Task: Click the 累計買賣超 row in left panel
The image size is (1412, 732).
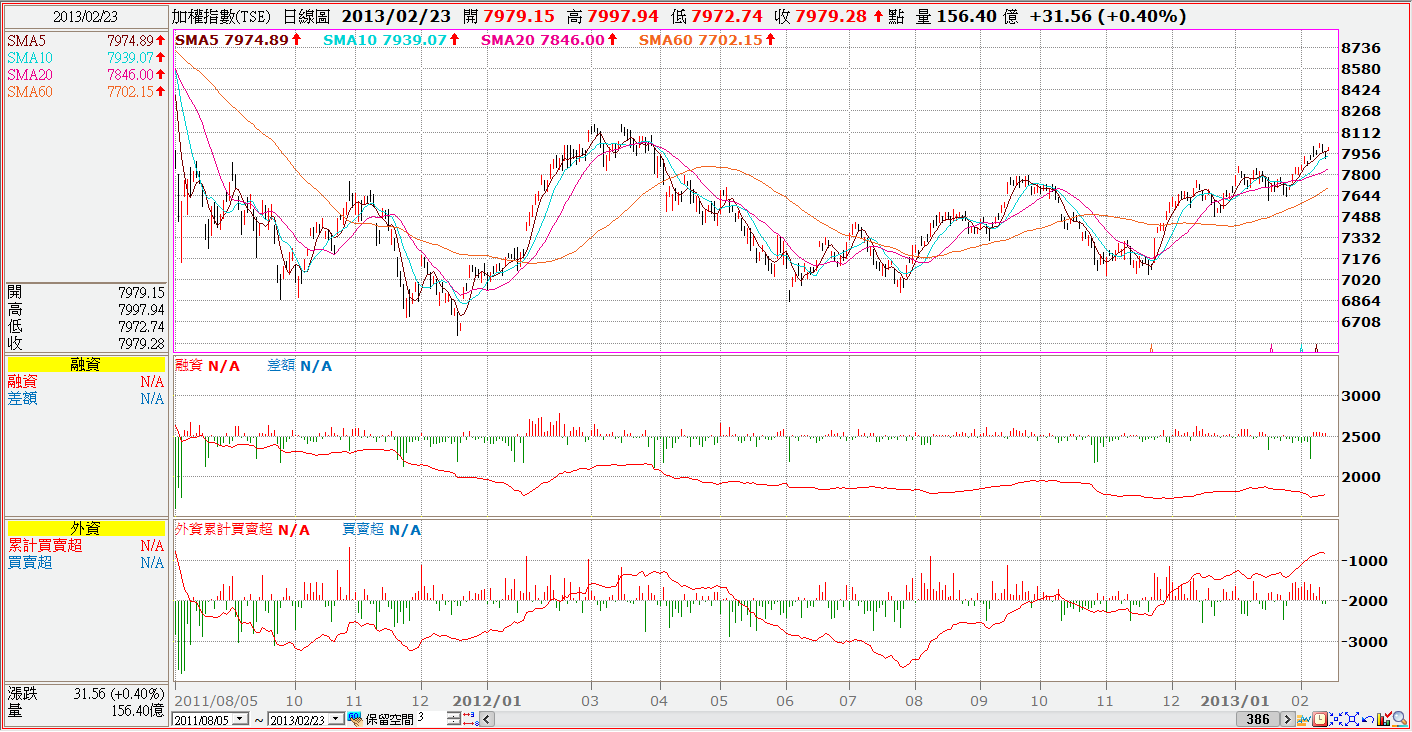Action: (x=85, y=546)
